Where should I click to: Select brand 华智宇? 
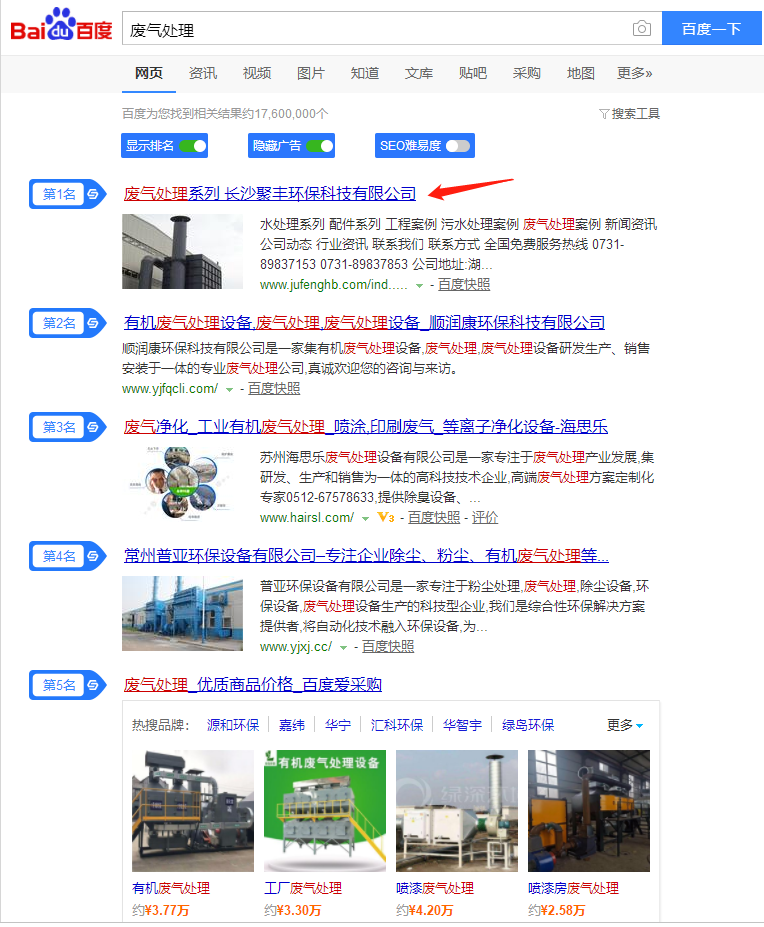point(462,725)
